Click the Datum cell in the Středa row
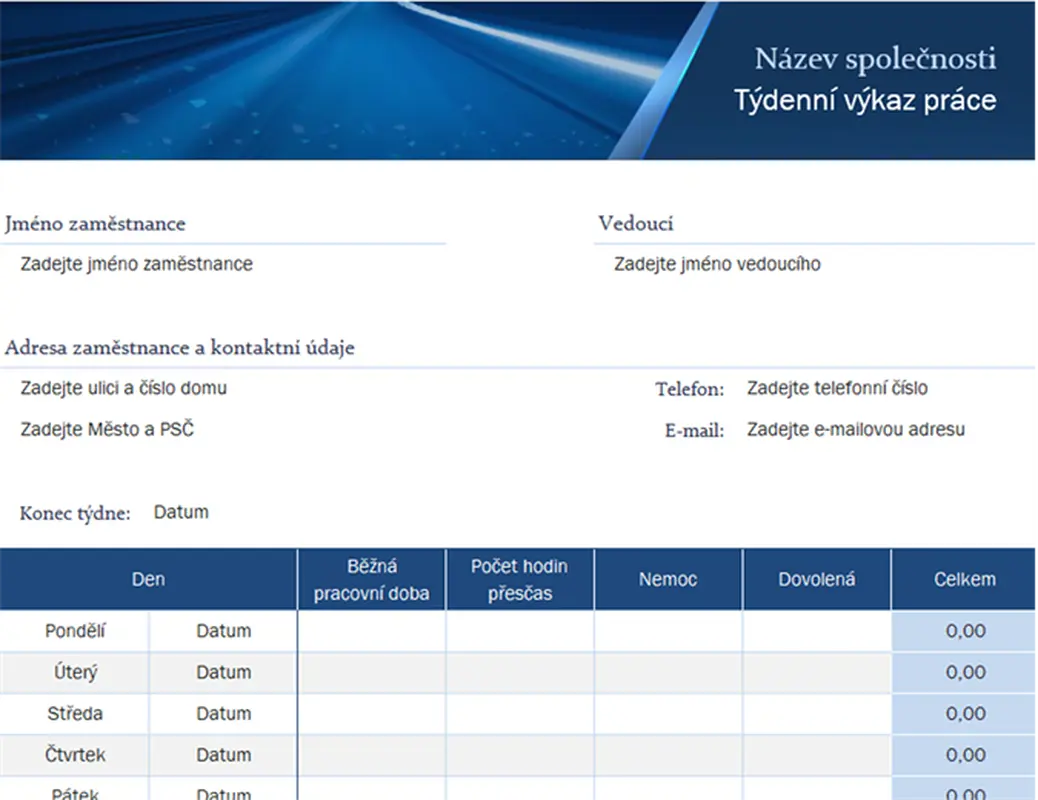The height and width of the screenshot is (800, 1038). pyautogui.click(x=221, y=713)
